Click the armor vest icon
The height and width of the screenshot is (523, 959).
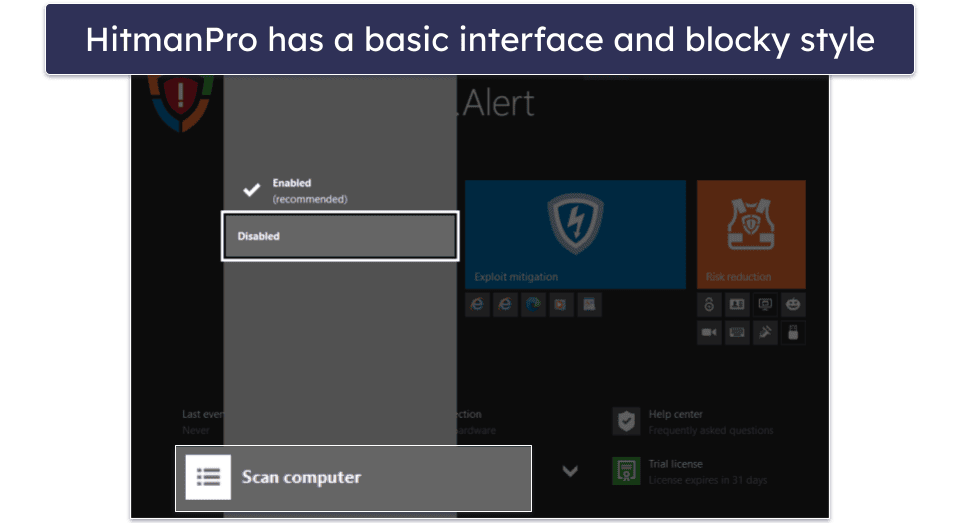pyautogui.click(x=750, y=224)
